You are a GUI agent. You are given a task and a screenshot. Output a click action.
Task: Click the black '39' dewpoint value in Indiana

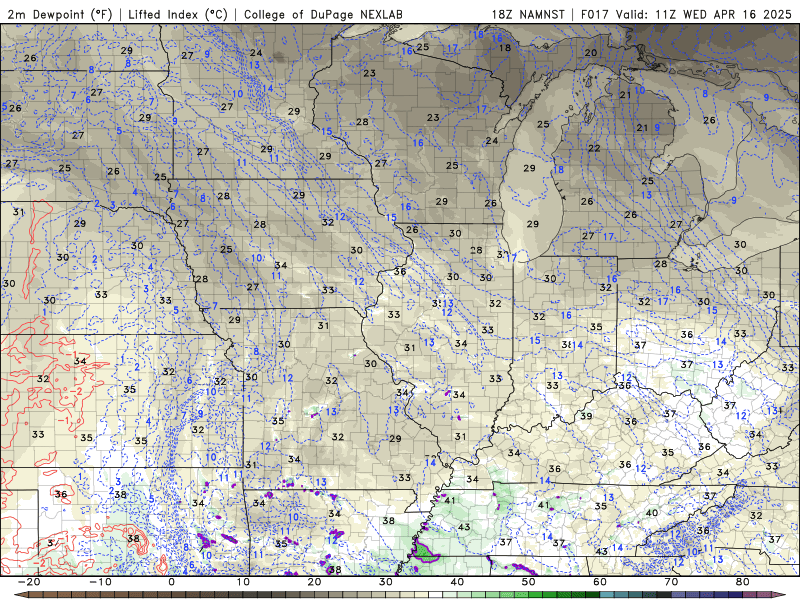click(586, 416)
